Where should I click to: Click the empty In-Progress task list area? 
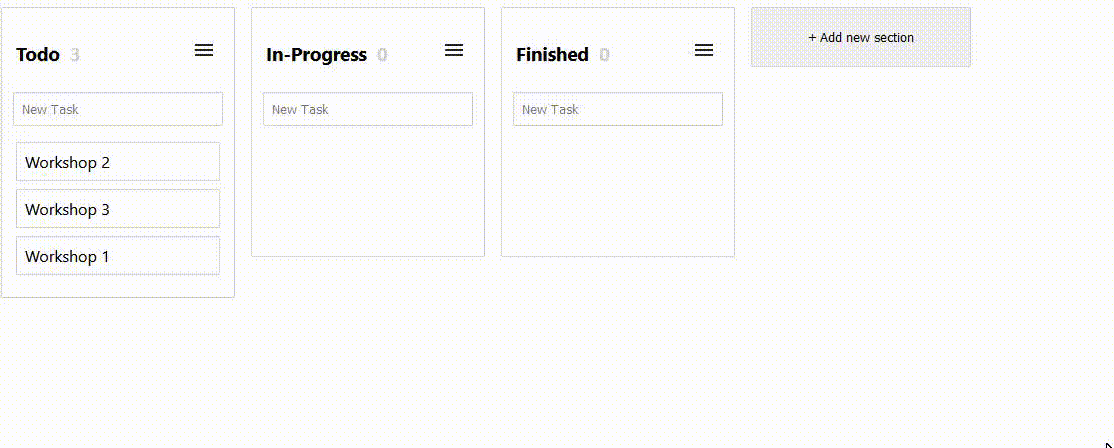(x=368, y=190)
